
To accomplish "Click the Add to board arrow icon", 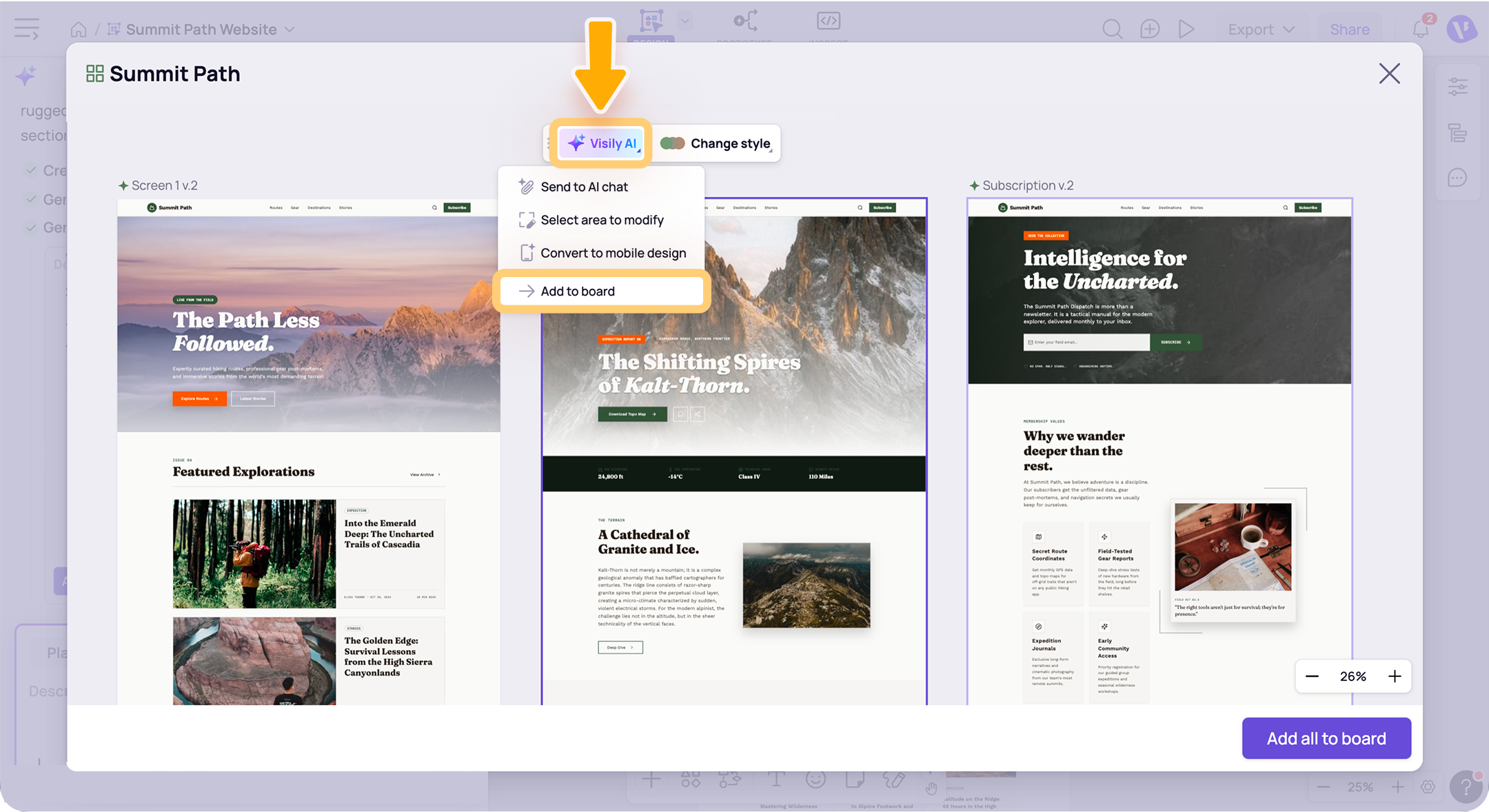I will pyautogui.click(x=527, y=291).
